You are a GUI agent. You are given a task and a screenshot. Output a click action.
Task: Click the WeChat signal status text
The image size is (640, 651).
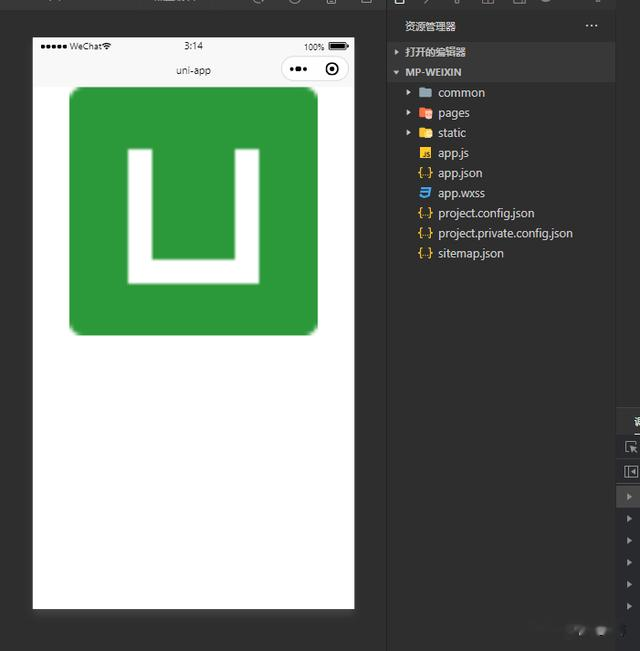coord(85,46)
